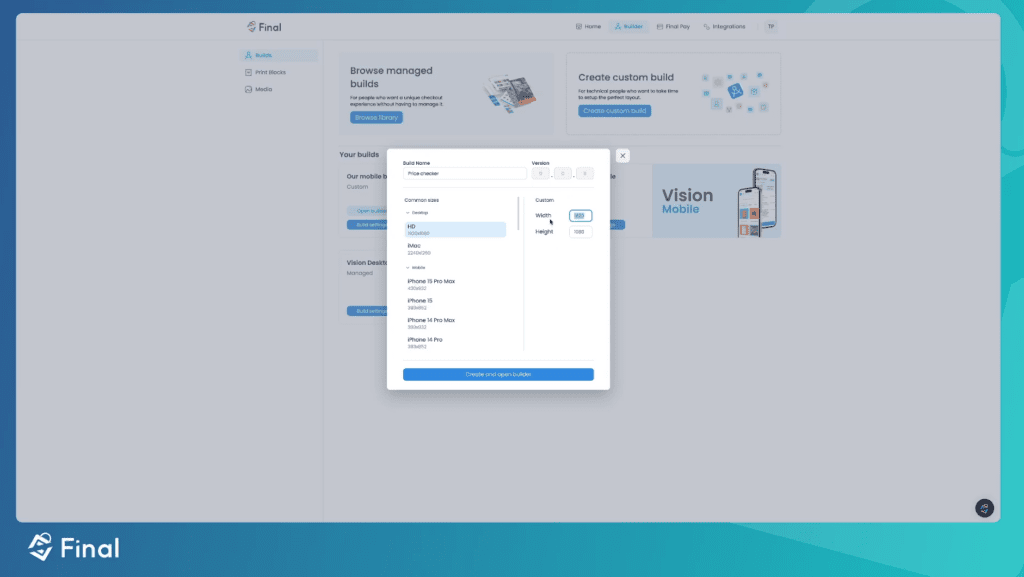
Task: Click the Builds sidebar icon
Action: coord(248,56)
